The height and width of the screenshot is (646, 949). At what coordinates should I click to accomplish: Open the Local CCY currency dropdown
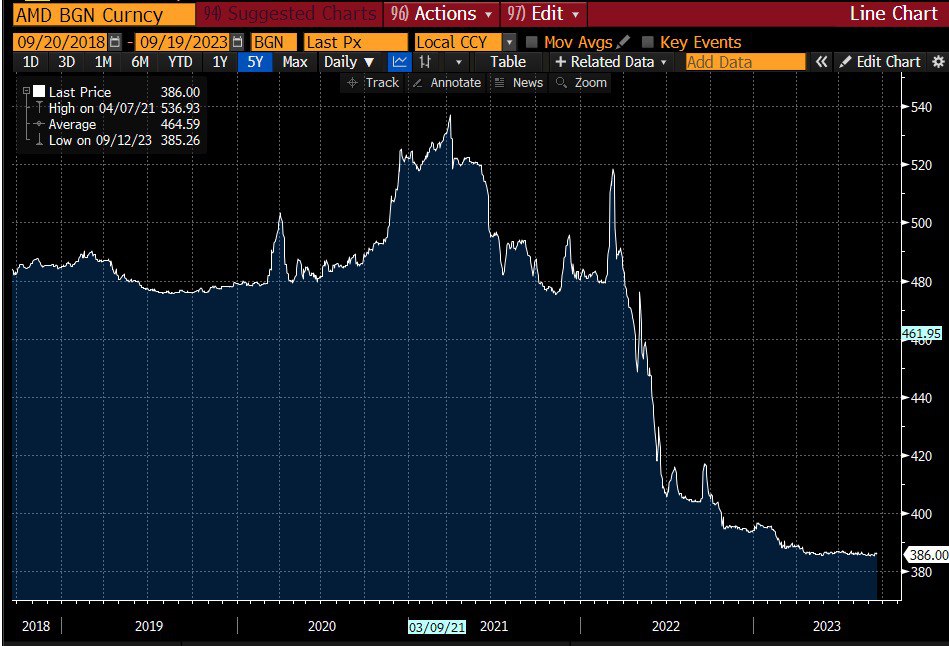tap(509, 42)
